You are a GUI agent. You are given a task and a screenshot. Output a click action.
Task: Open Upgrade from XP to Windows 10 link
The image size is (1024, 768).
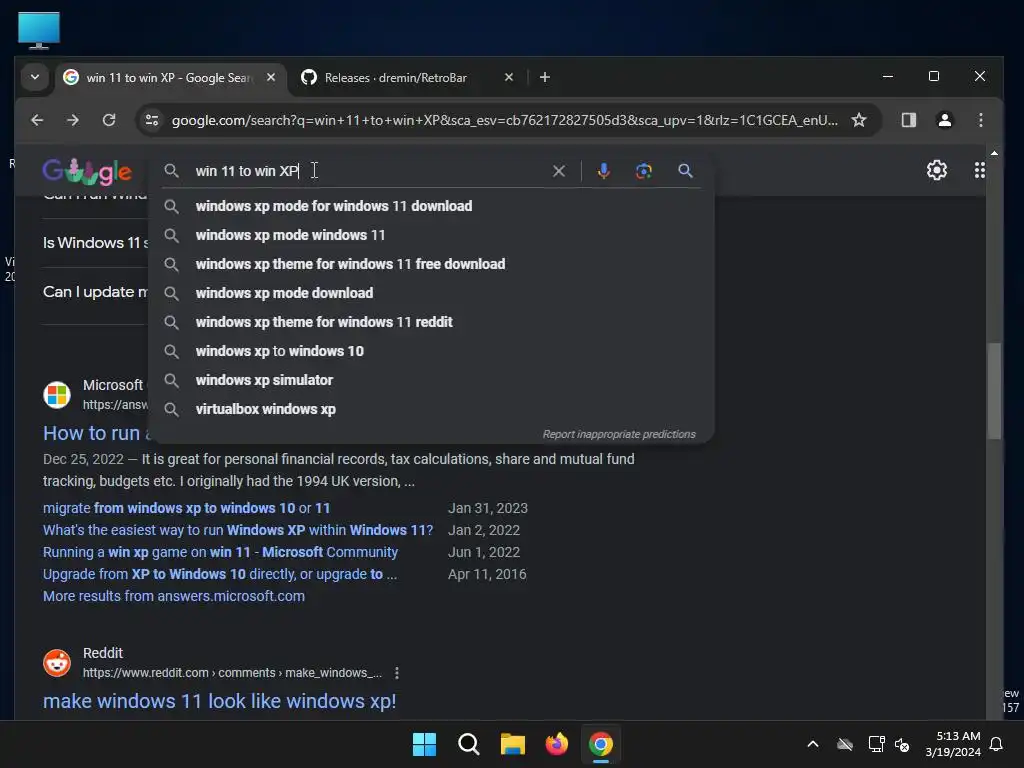(219, 574)
